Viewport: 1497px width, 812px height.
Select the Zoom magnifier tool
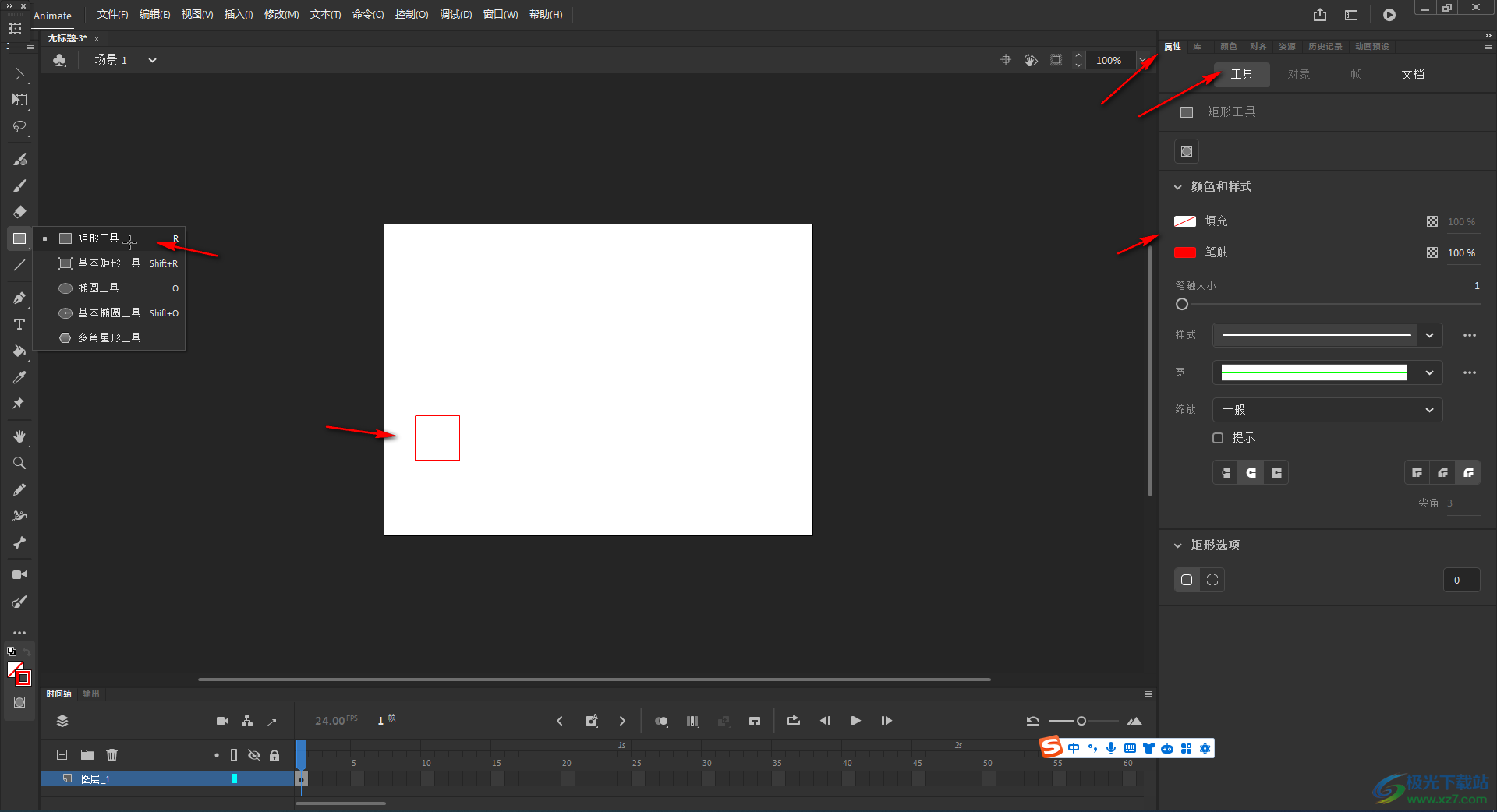pyautogui.click(x=19, y=463)
